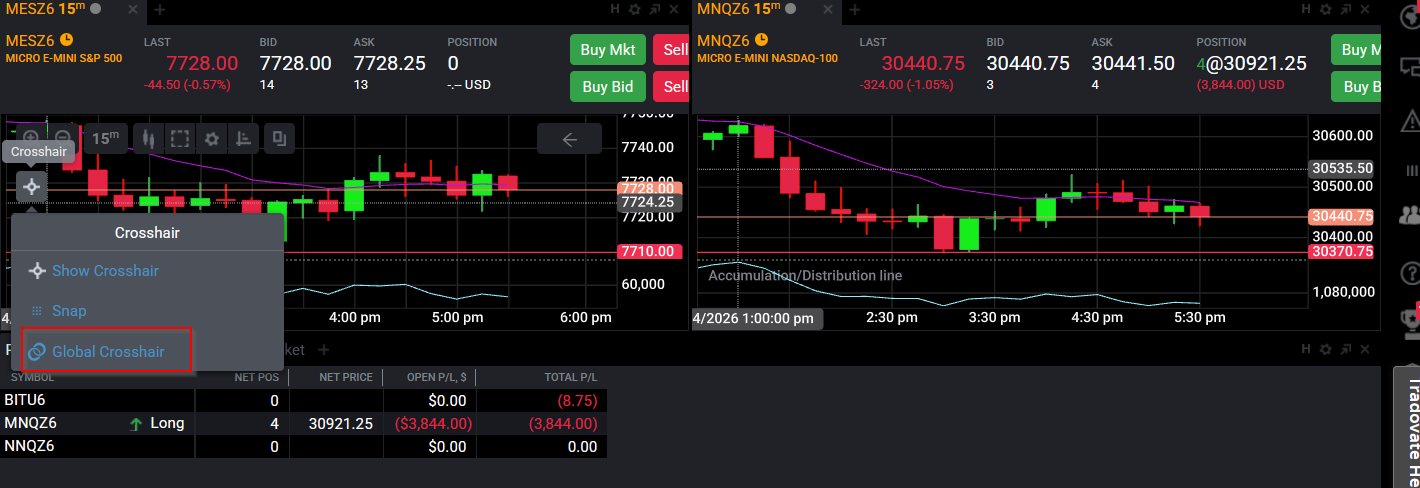1420x488 pixels.
Task: Add new tab next to MESZ6 tab
Action: [x=159, y=9]
